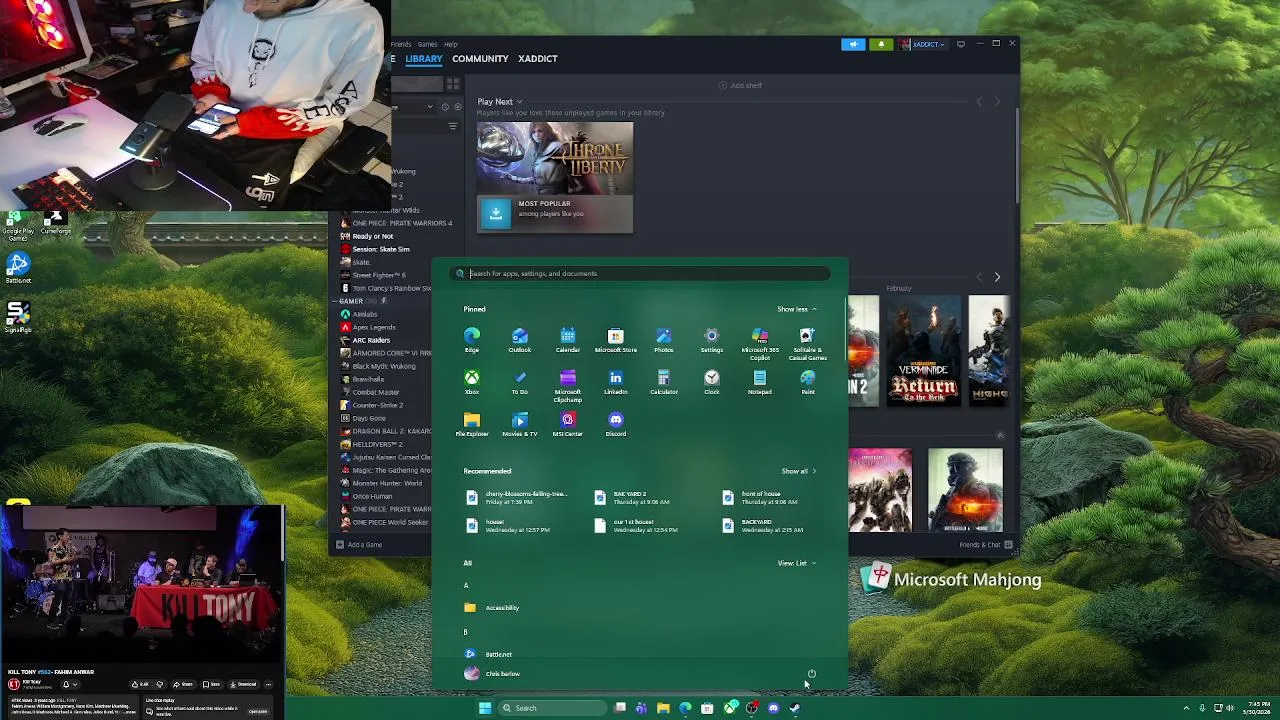Open the Paint app
The image size is (1280, 720).
tap(808, 382)
